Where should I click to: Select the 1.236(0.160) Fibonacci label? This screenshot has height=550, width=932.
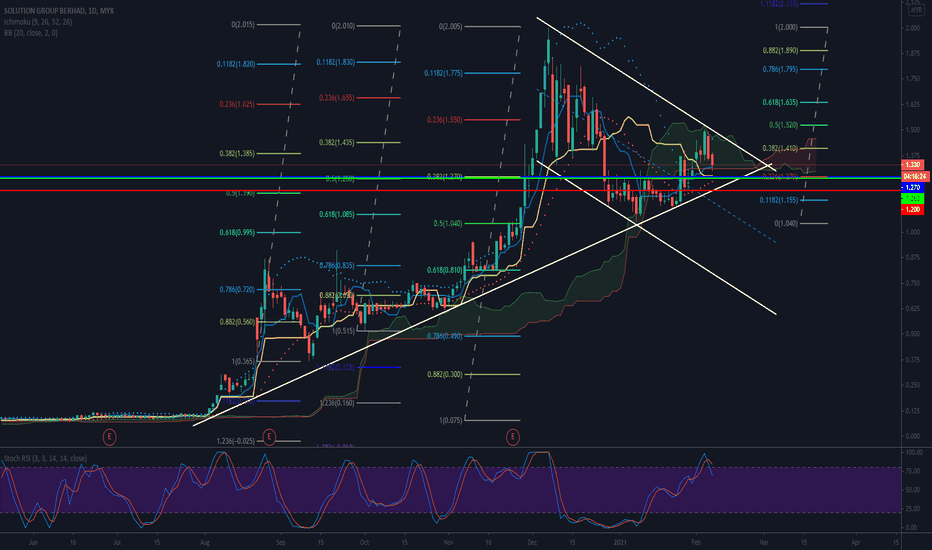(337, 403)
